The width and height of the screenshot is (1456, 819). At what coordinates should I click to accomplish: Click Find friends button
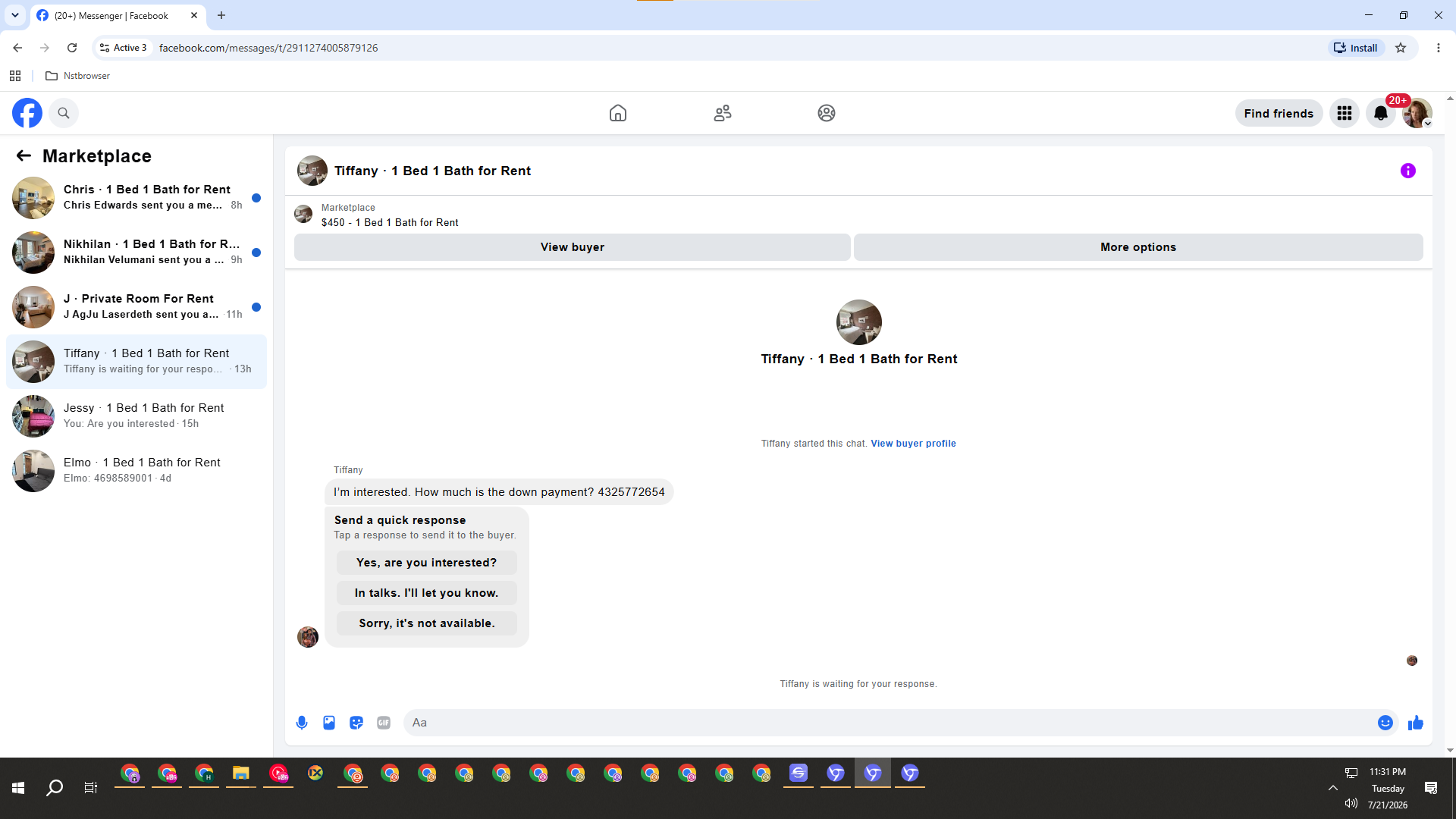(1279, 113)
